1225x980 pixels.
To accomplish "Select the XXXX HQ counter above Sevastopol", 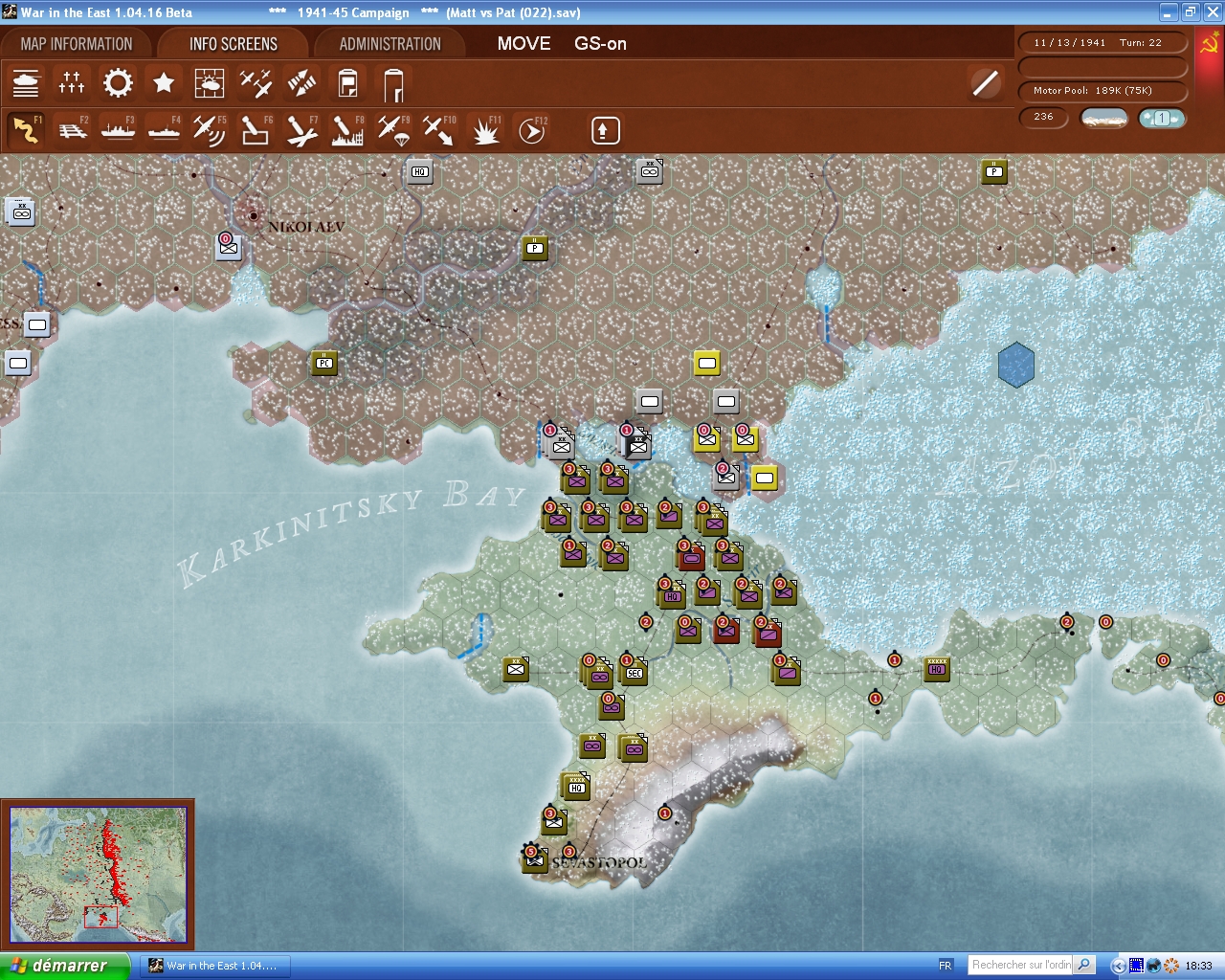I will coord(575,786).
